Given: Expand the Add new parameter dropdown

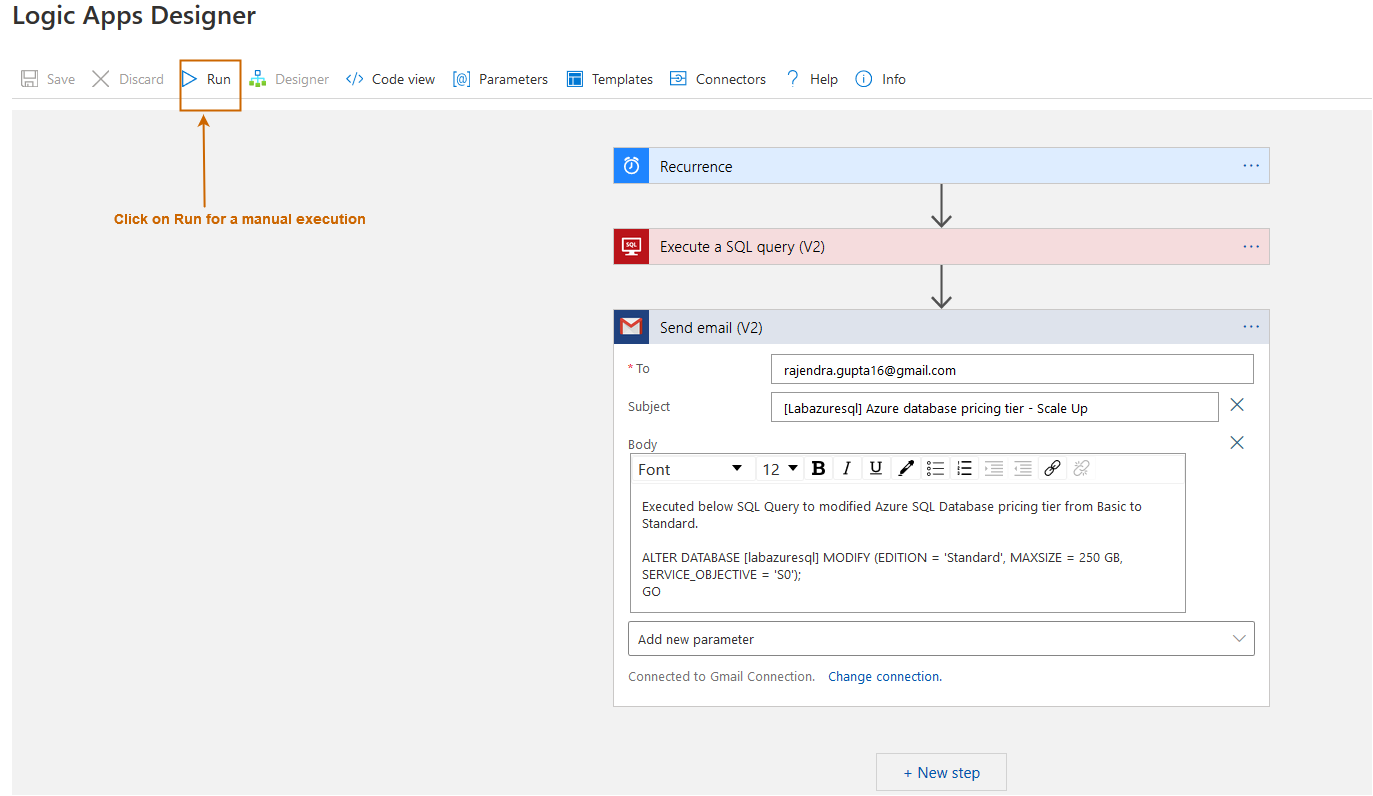Looking at the screenshot, I should click(940, 639).
